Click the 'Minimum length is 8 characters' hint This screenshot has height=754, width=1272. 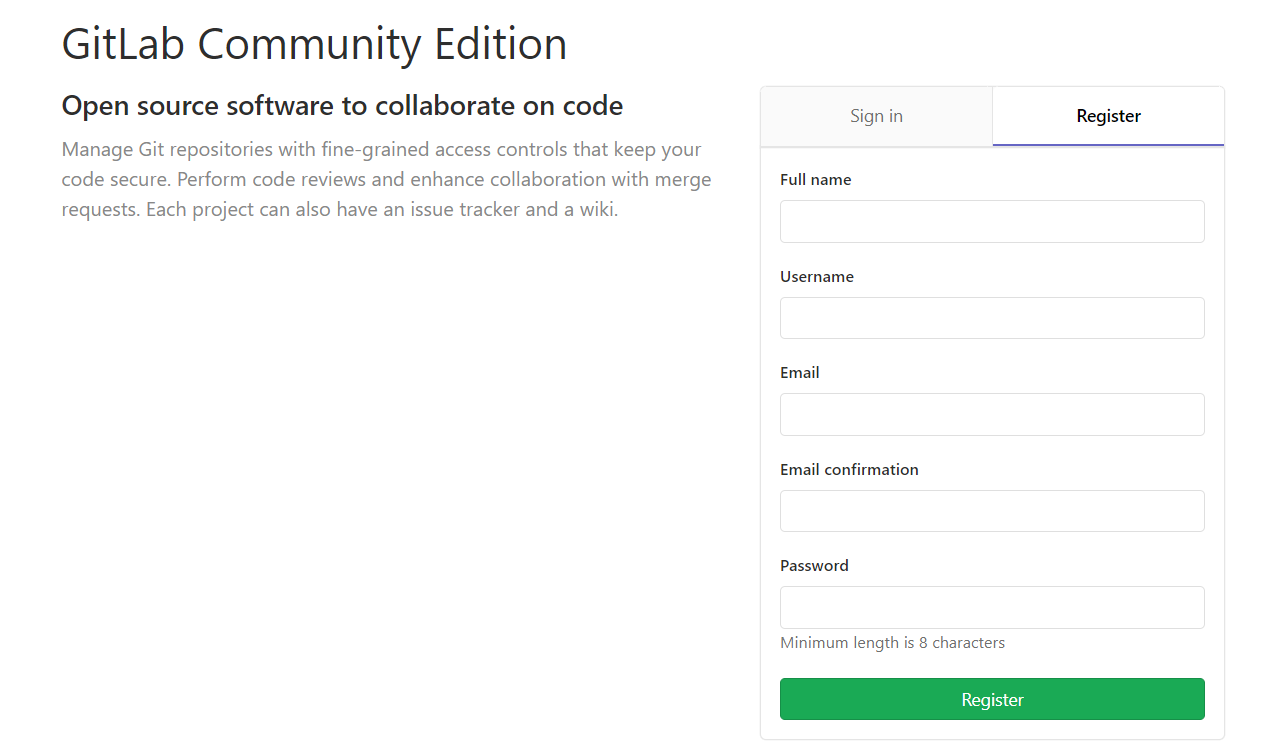point(892,643)
